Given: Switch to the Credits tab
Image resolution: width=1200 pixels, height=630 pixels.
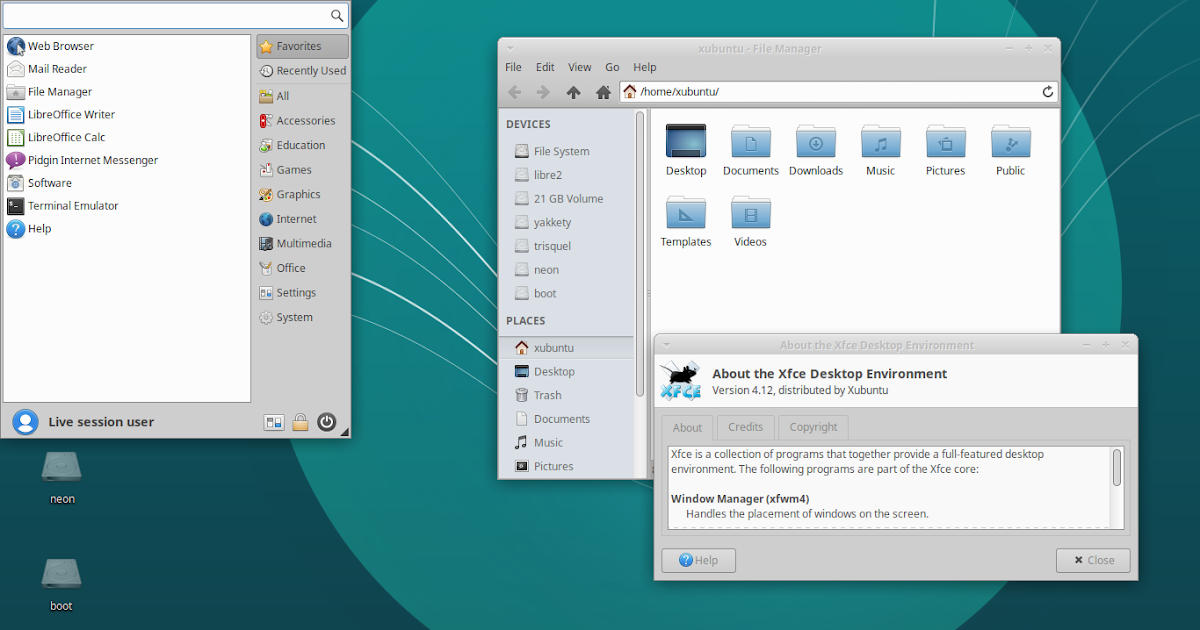Looking at the screenshot, I should coord(745,427).
